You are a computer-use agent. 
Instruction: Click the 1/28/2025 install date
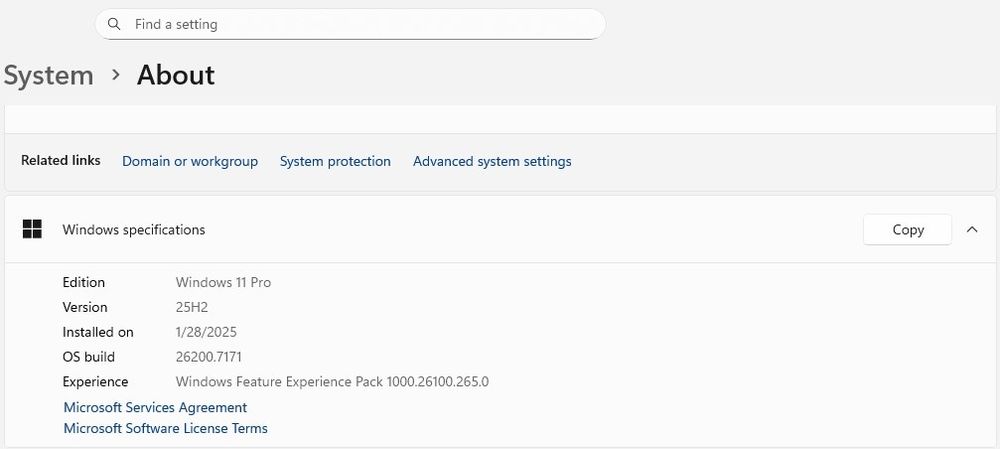(206, 332)
